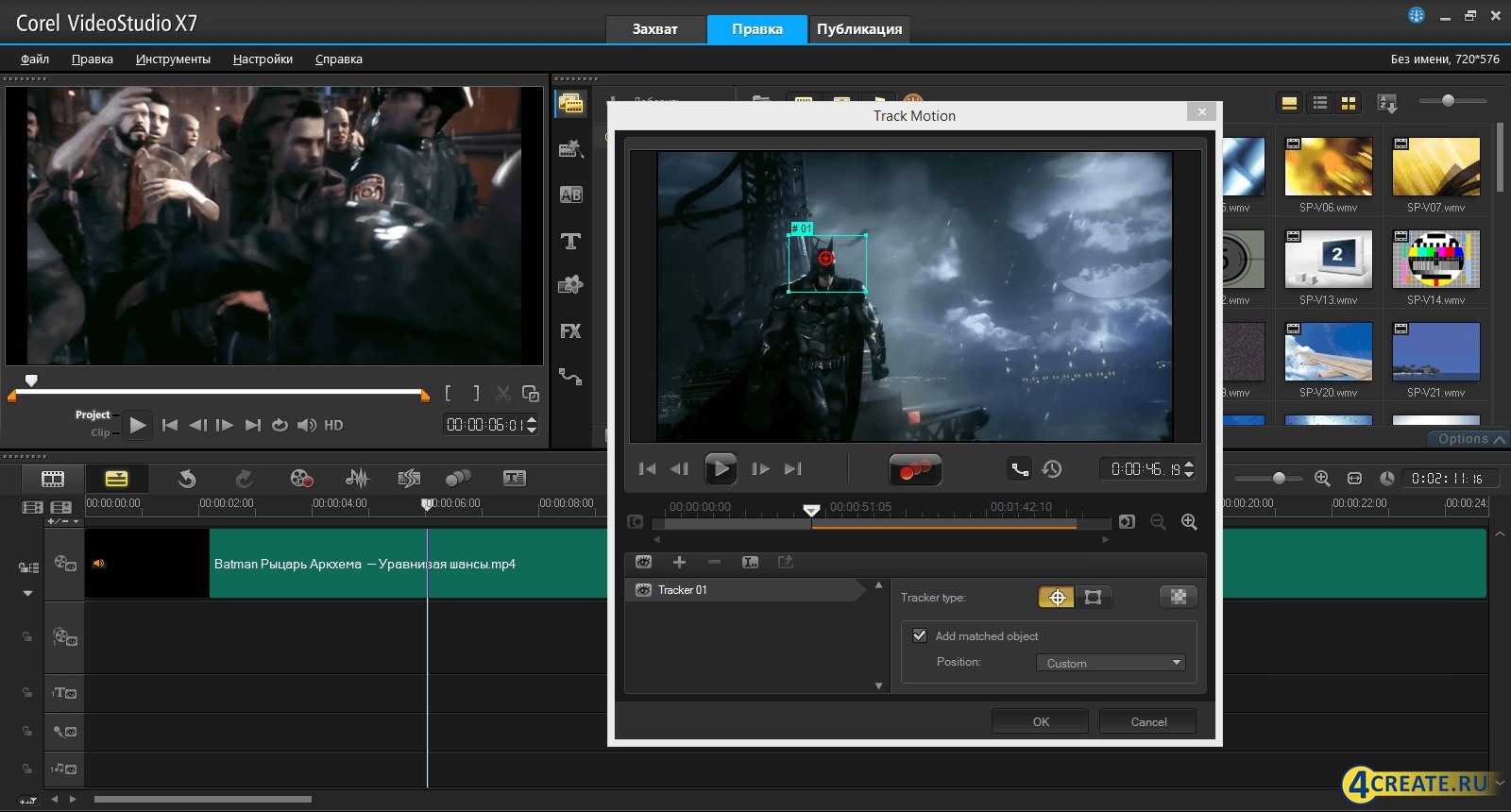The width and height of the screenshot is (1511, 812).
Task: Switch to the Захват tab
Action: 655,29
